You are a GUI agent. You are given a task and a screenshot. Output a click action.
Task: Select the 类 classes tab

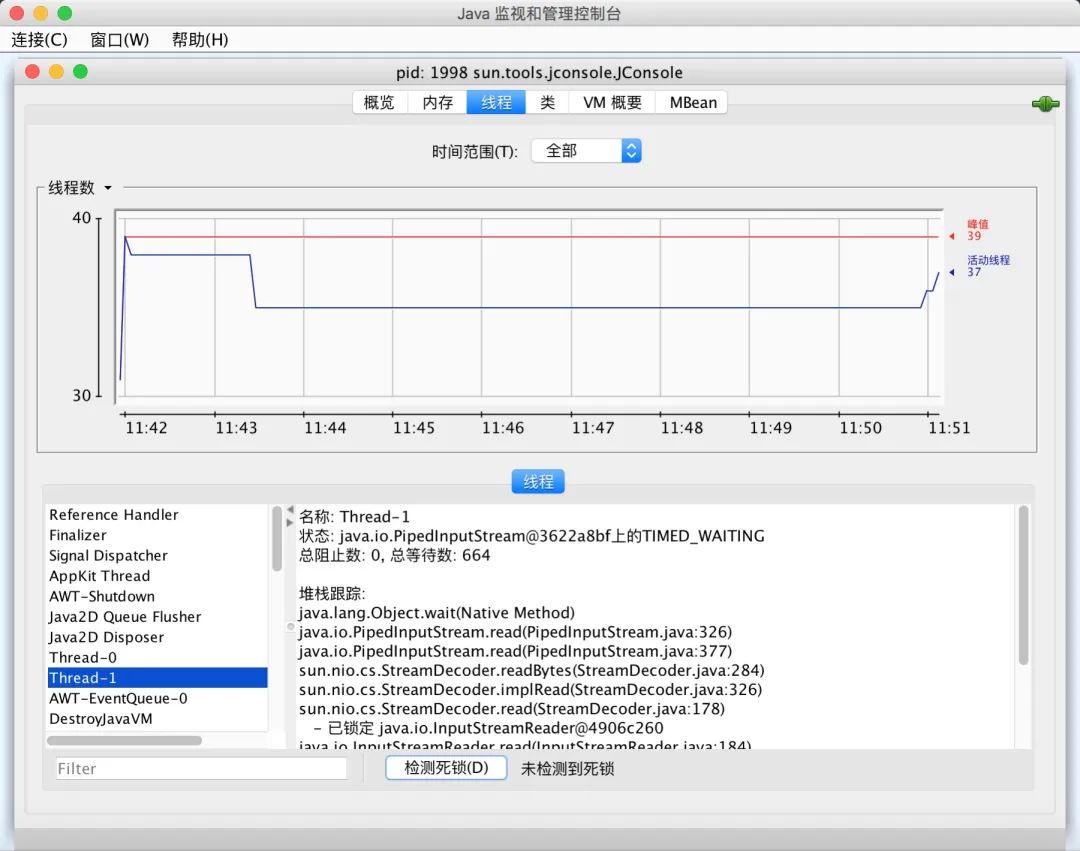point(547,103)
